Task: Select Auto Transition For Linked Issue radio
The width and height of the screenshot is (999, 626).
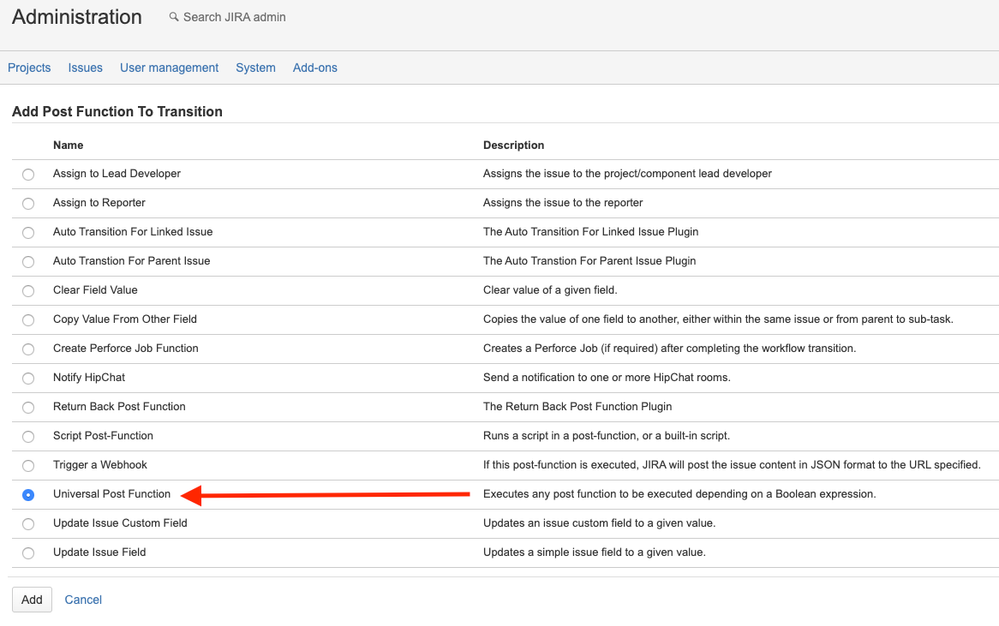Action: (x=28, y=233)
